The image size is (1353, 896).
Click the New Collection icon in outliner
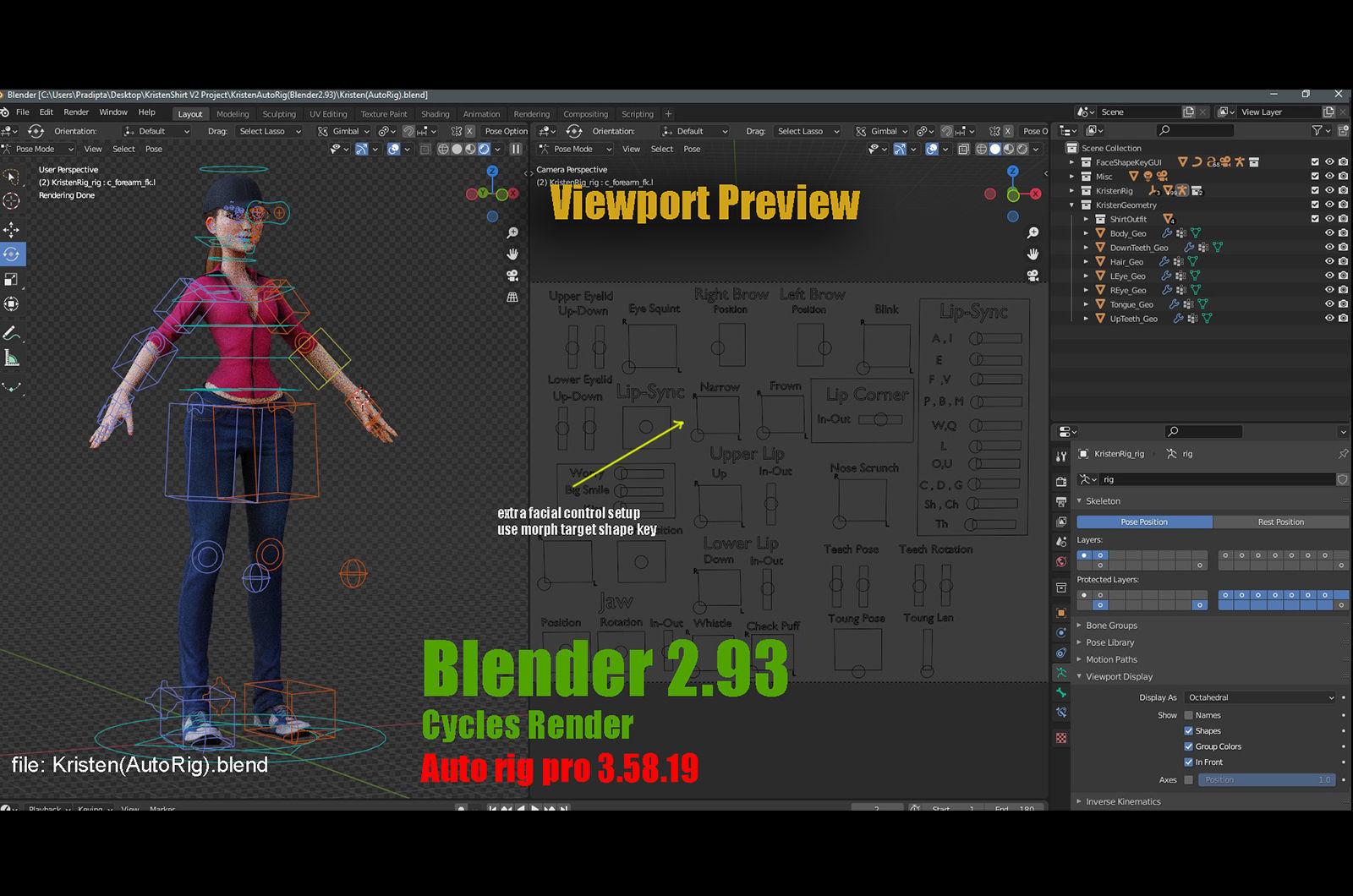click(x=1344, y=130)
